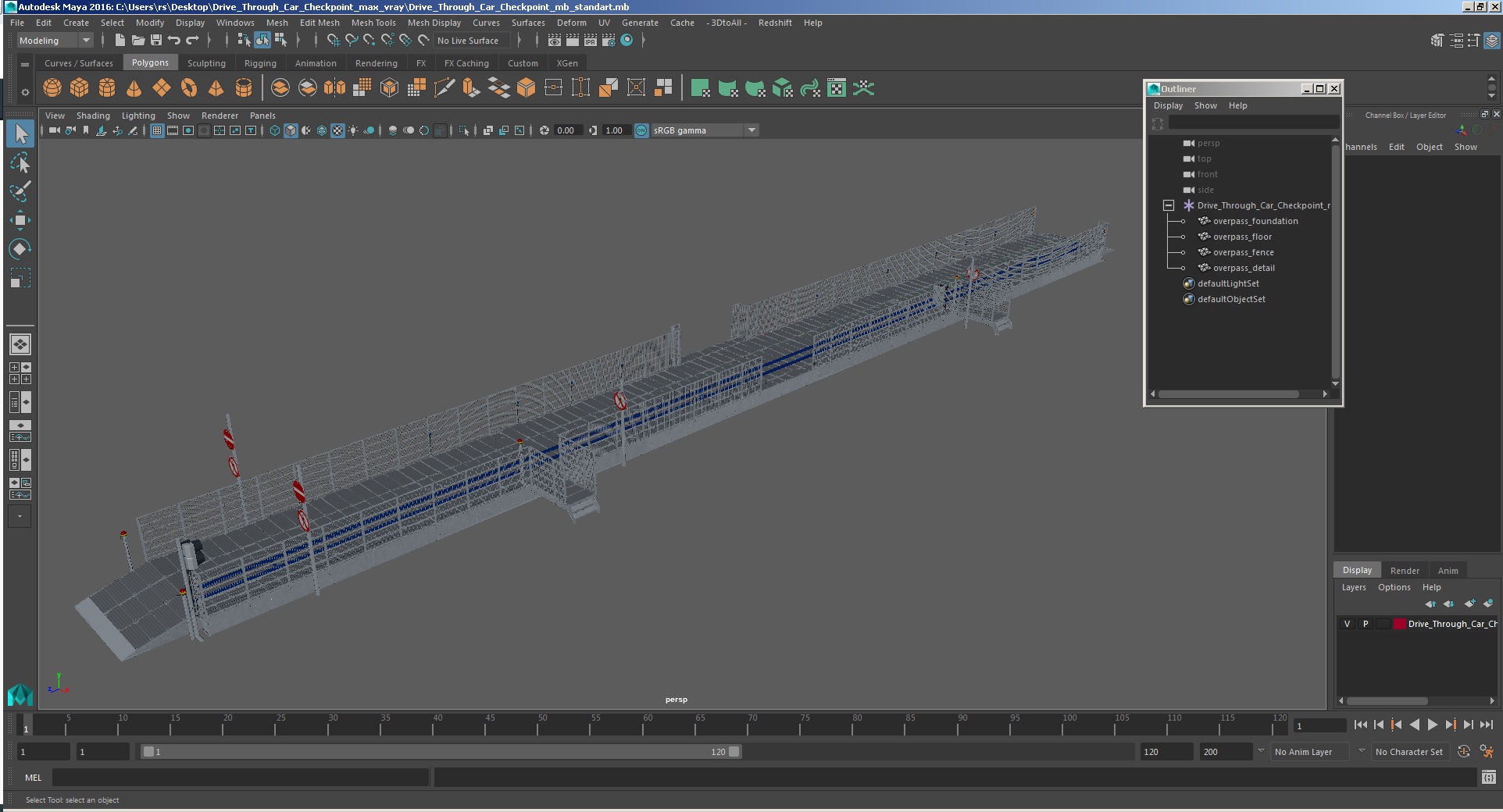1503x812 pixels.
Task: Create a polygon cube from shelf
Action: coord(80,88)
